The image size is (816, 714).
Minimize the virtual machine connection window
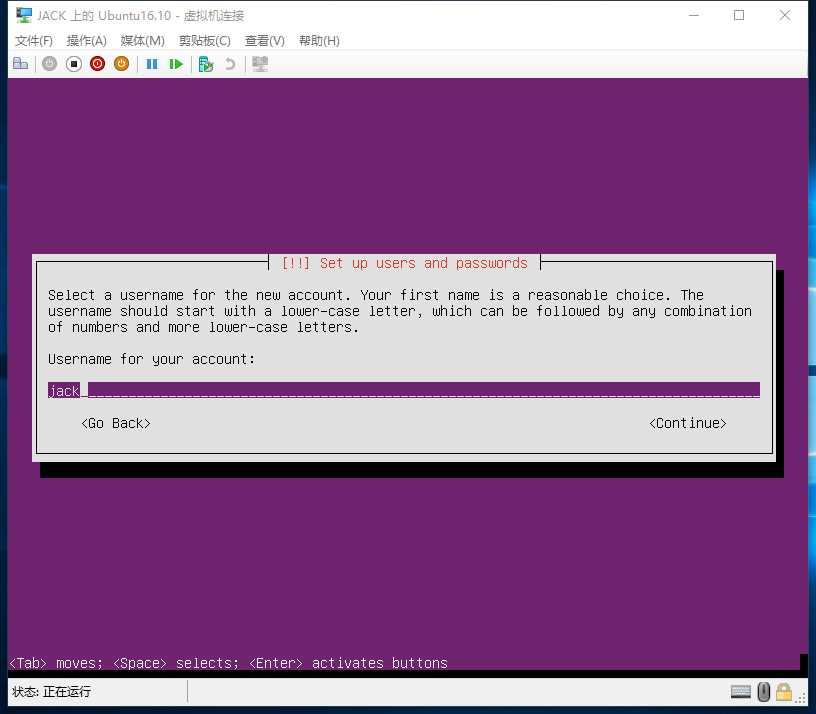point(694,16)
